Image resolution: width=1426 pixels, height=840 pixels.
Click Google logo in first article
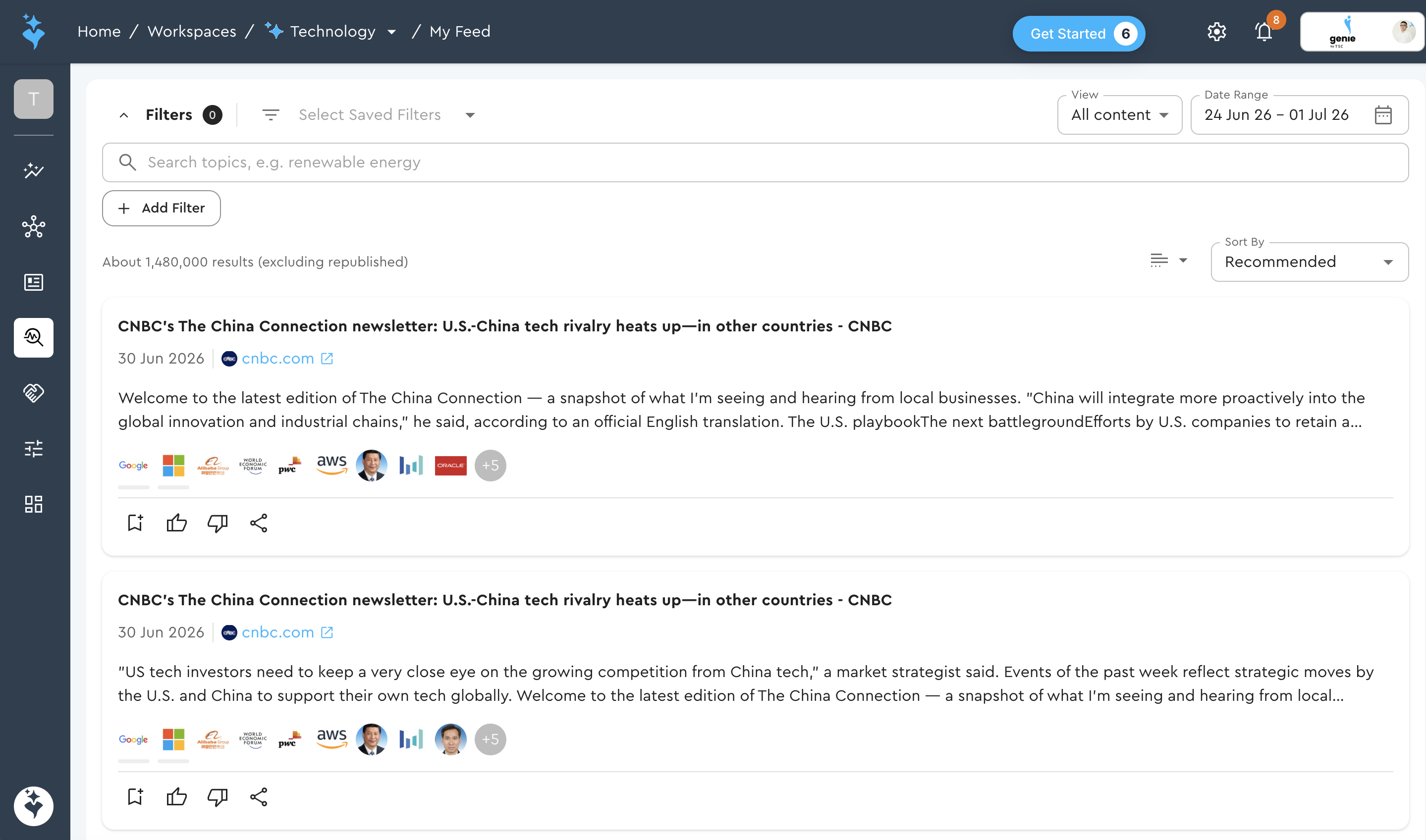[134, 465]
